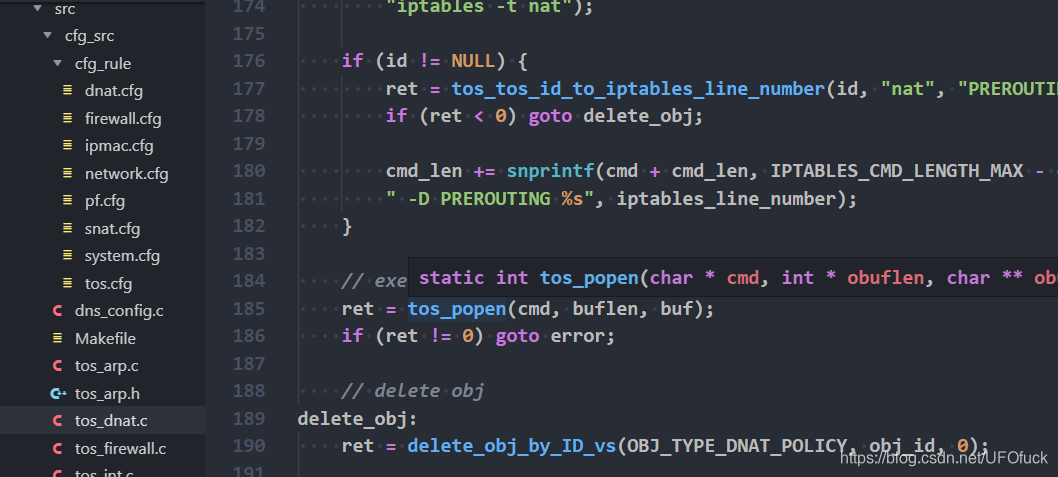Select the tos_dnat.c file entry
Image resolution: width=1058 pixels, height=477 pixels.
(x=103, y=421)
